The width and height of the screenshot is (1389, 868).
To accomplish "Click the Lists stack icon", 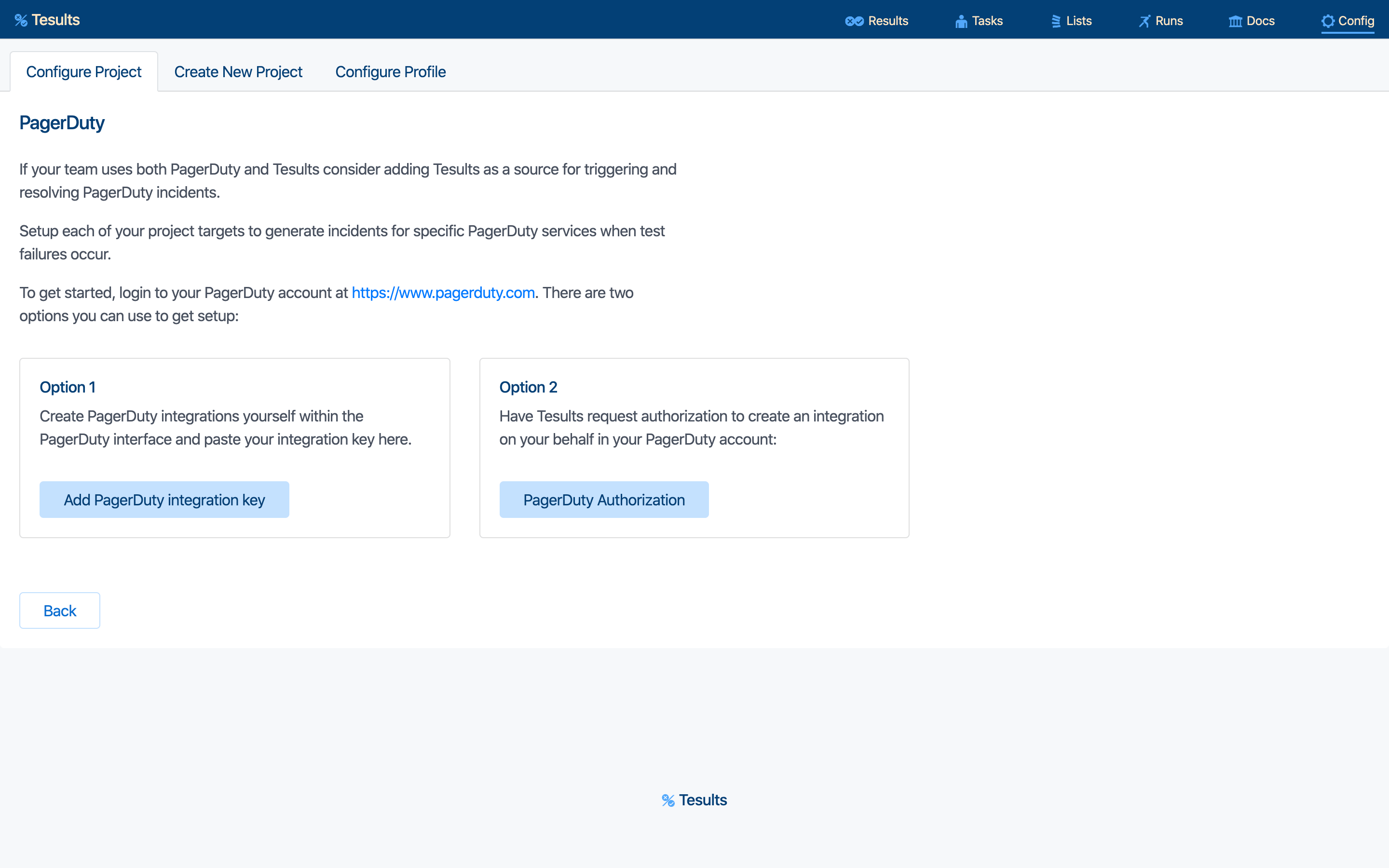I will [1056, 21].
